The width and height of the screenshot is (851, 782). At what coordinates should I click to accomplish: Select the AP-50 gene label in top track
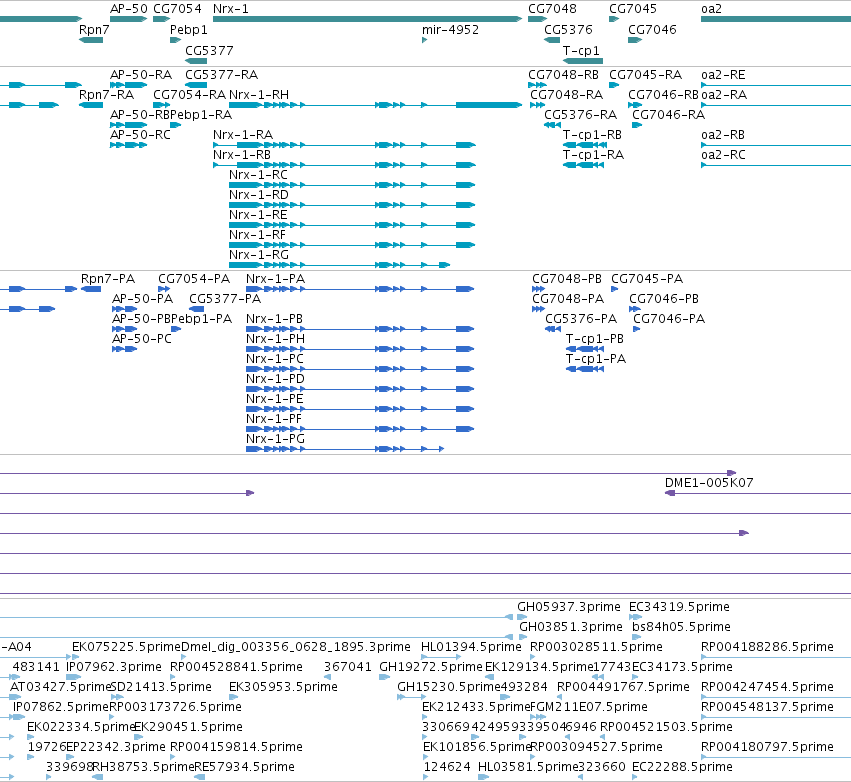point(129,9)
